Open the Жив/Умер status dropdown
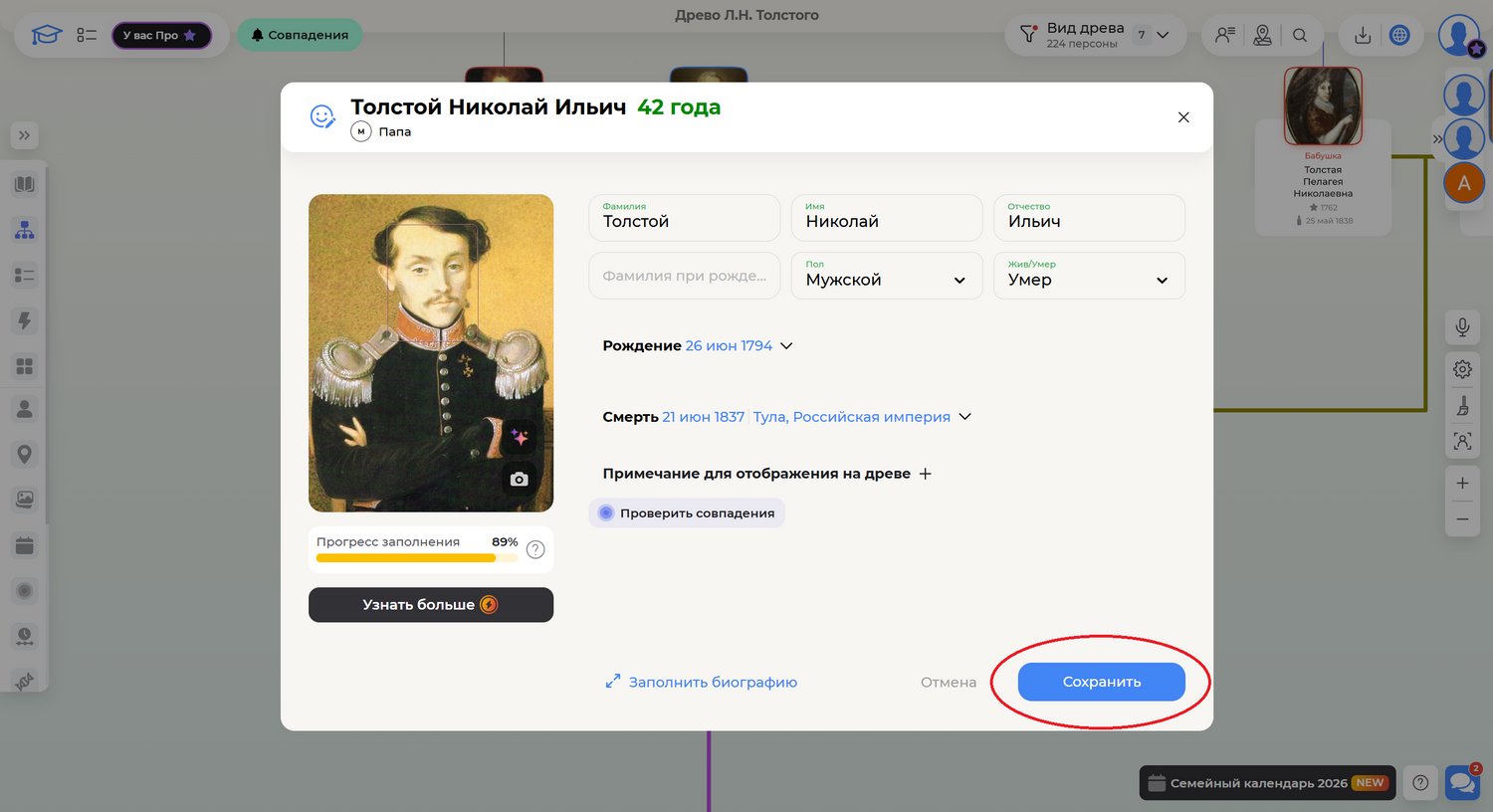The image size is (1493, 812). point(1088,276)
